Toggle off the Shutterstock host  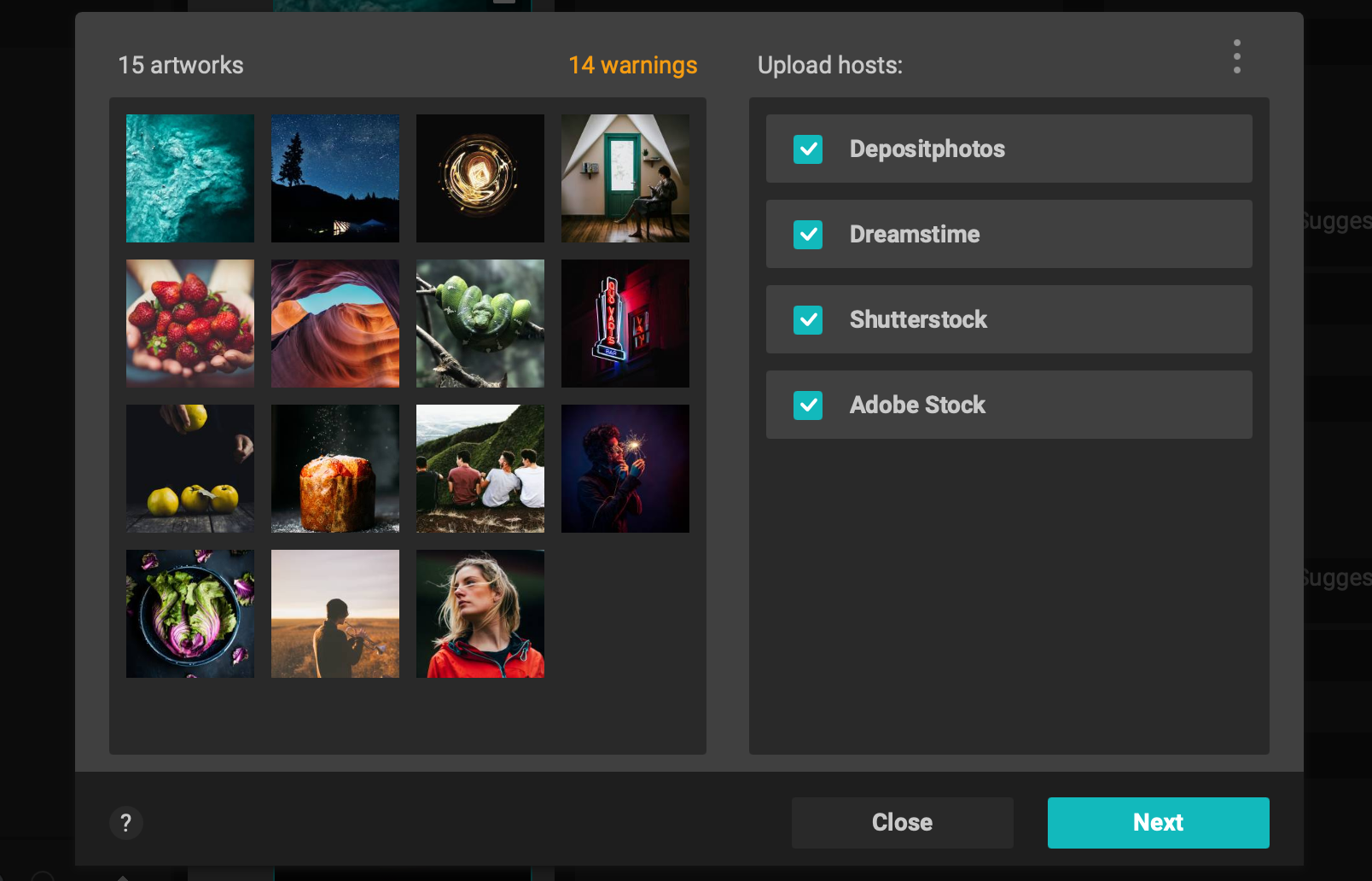tap(807, 319)
